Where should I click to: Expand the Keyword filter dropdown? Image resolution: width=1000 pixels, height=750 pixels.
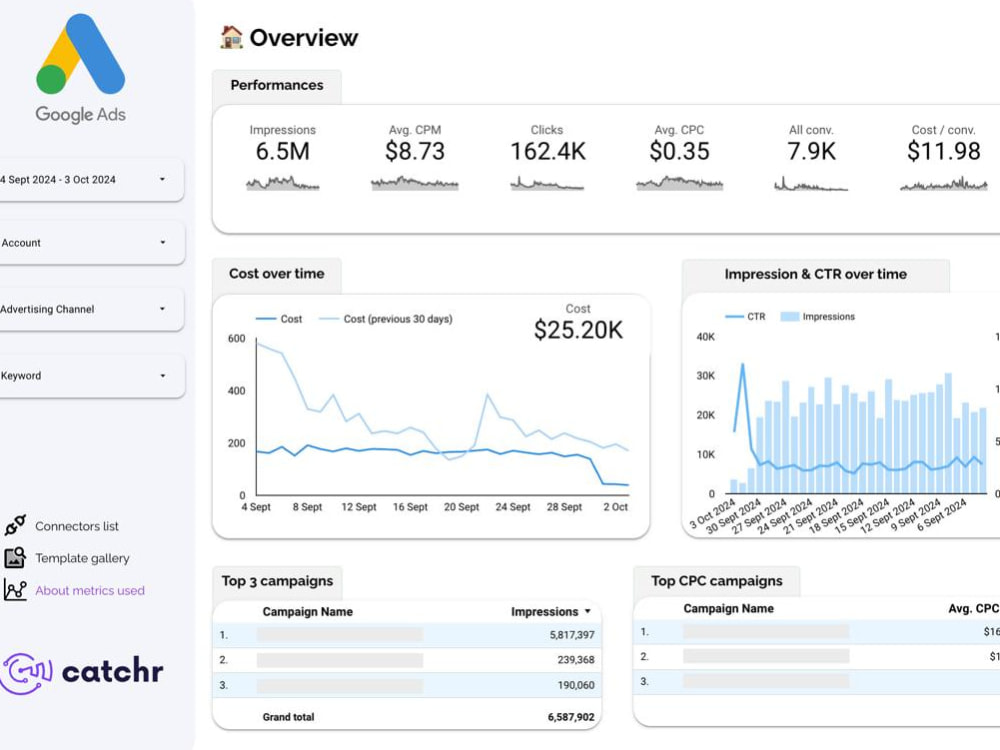[x=91, y=376]
